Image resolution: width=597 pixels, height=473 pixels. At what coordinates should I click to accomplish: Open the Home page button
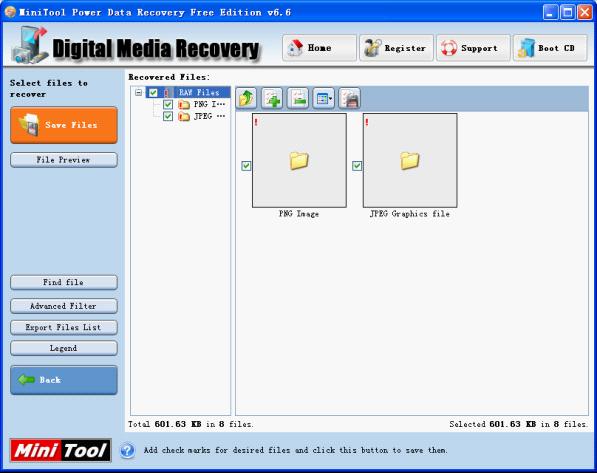pos(319,48)
